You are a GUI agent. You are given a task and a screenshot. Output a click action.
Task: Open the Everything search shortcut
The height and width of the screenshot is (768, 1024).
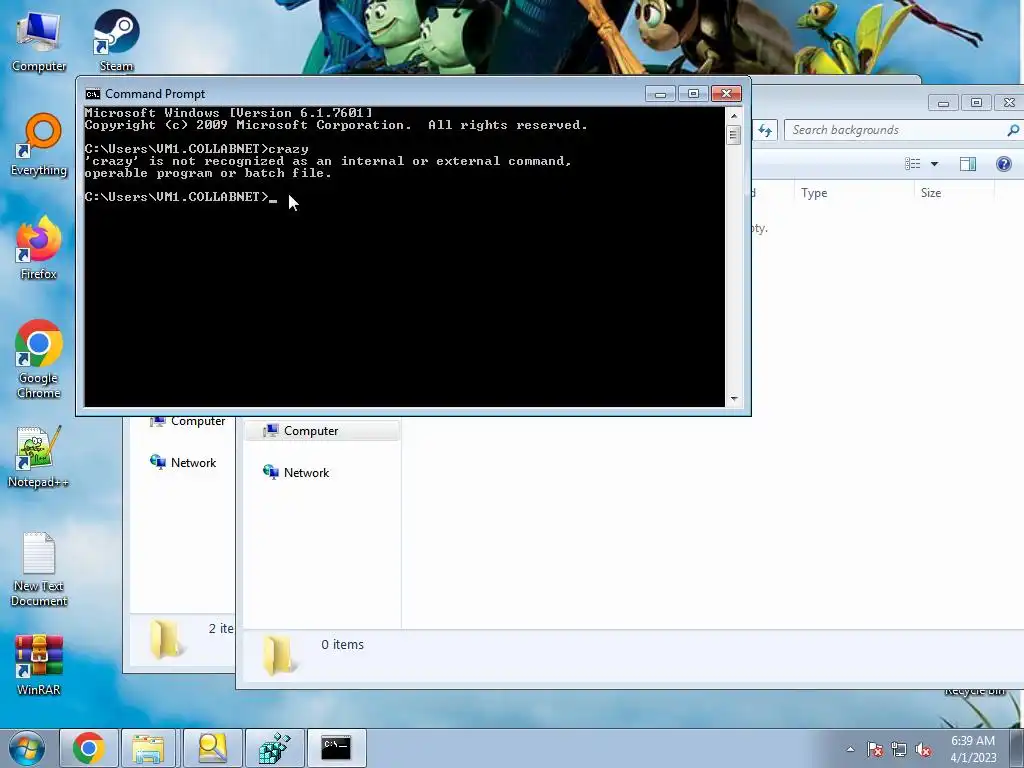[39, 145]
